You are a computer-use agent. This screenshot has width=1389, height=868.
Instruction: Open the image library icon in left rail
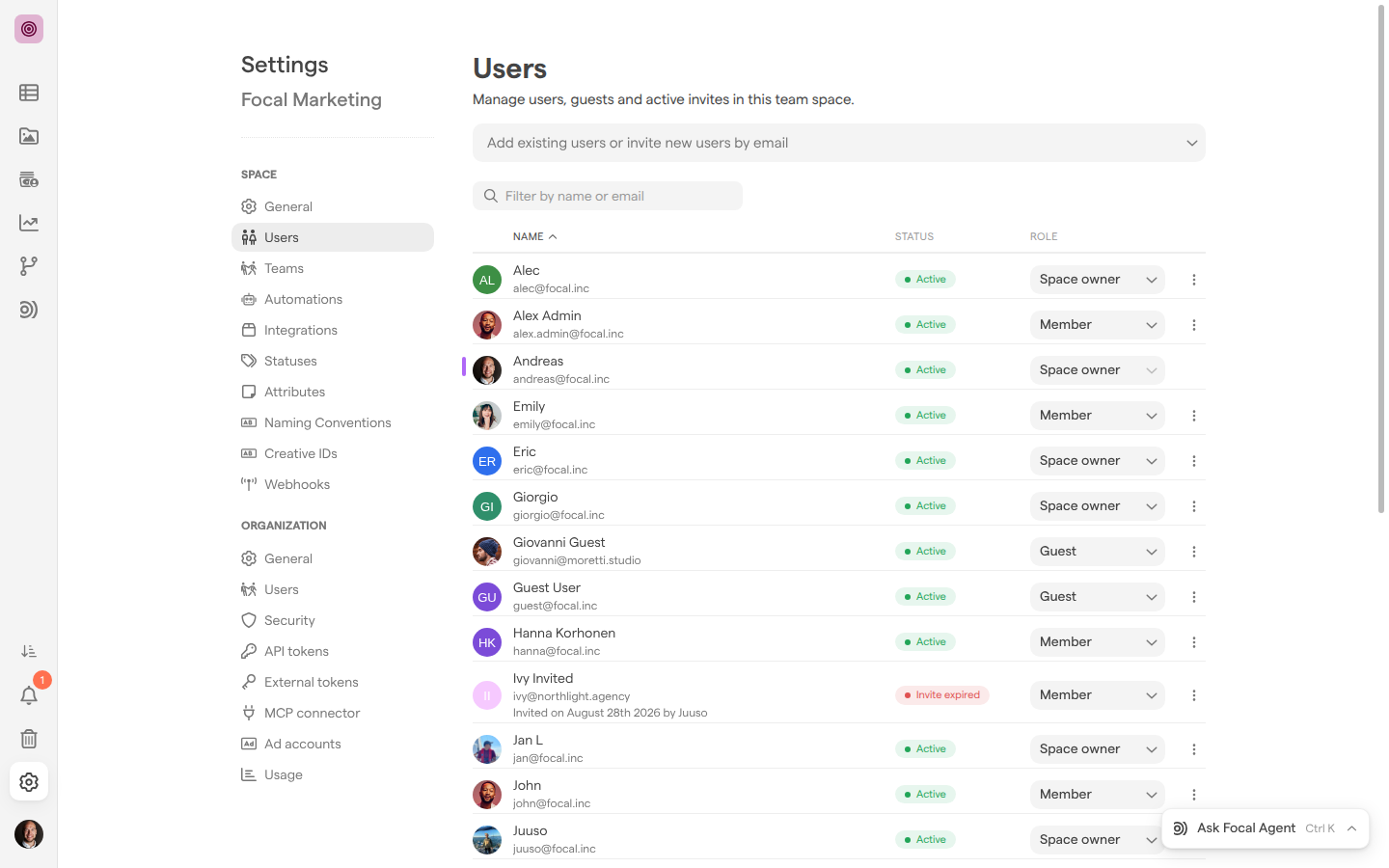tap(29, 136)
